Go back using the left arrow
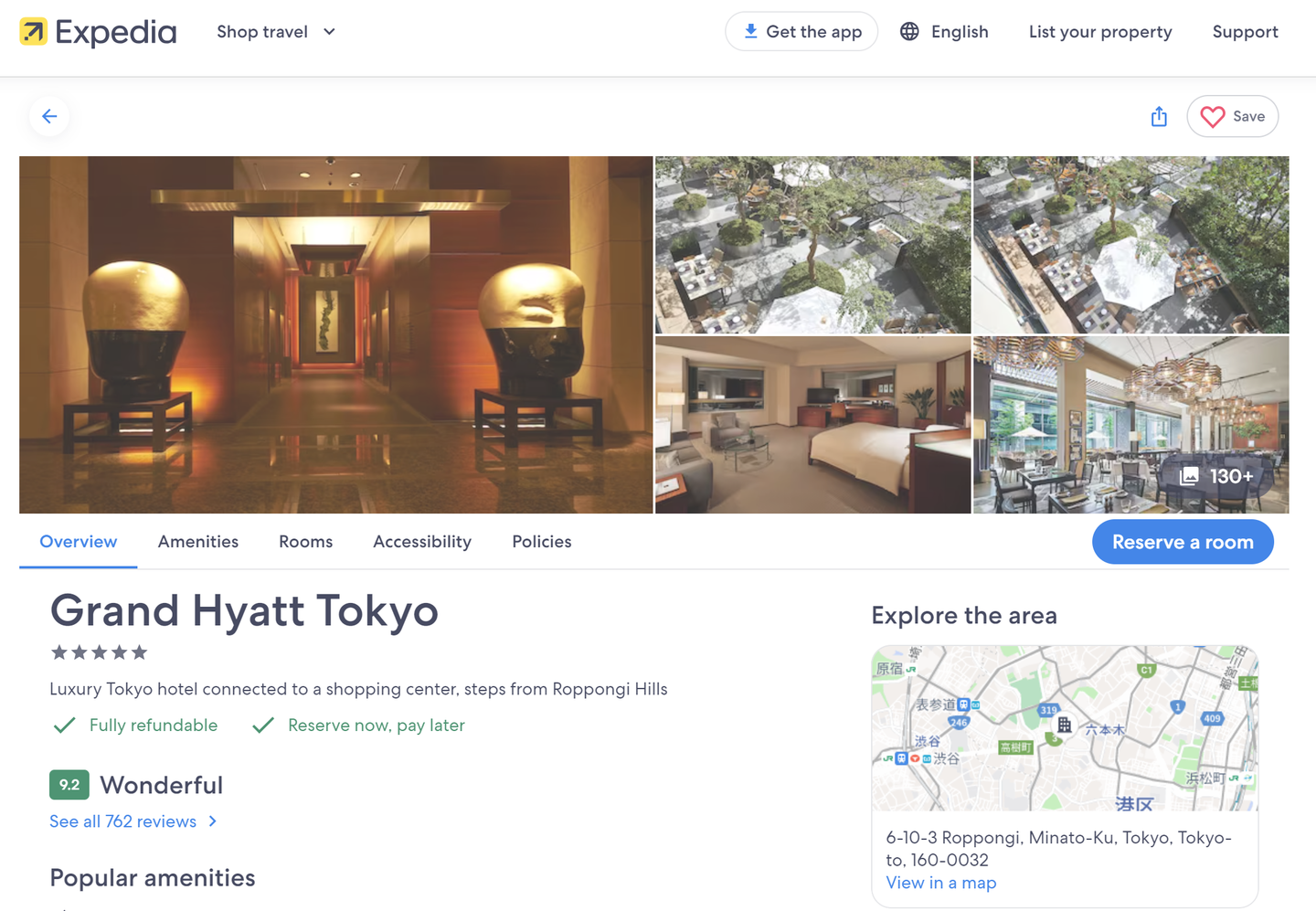Image resolution: width=1316 pixels, height=911 pixels. 49,116
